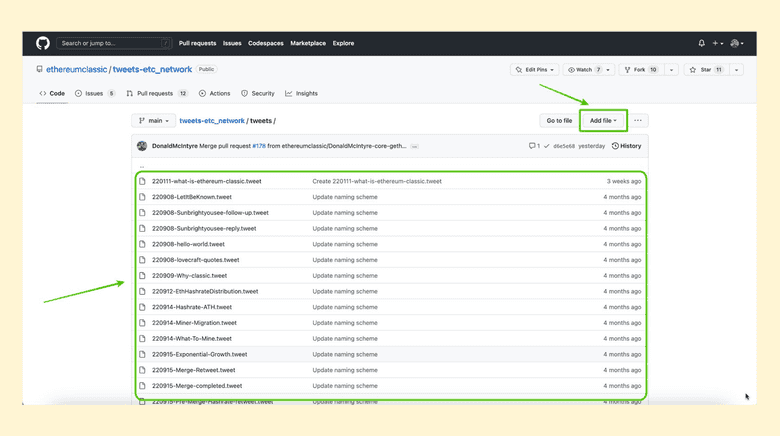
Task: Open 220909-Why-classic.tweet file link
Action: coord(189,276)
